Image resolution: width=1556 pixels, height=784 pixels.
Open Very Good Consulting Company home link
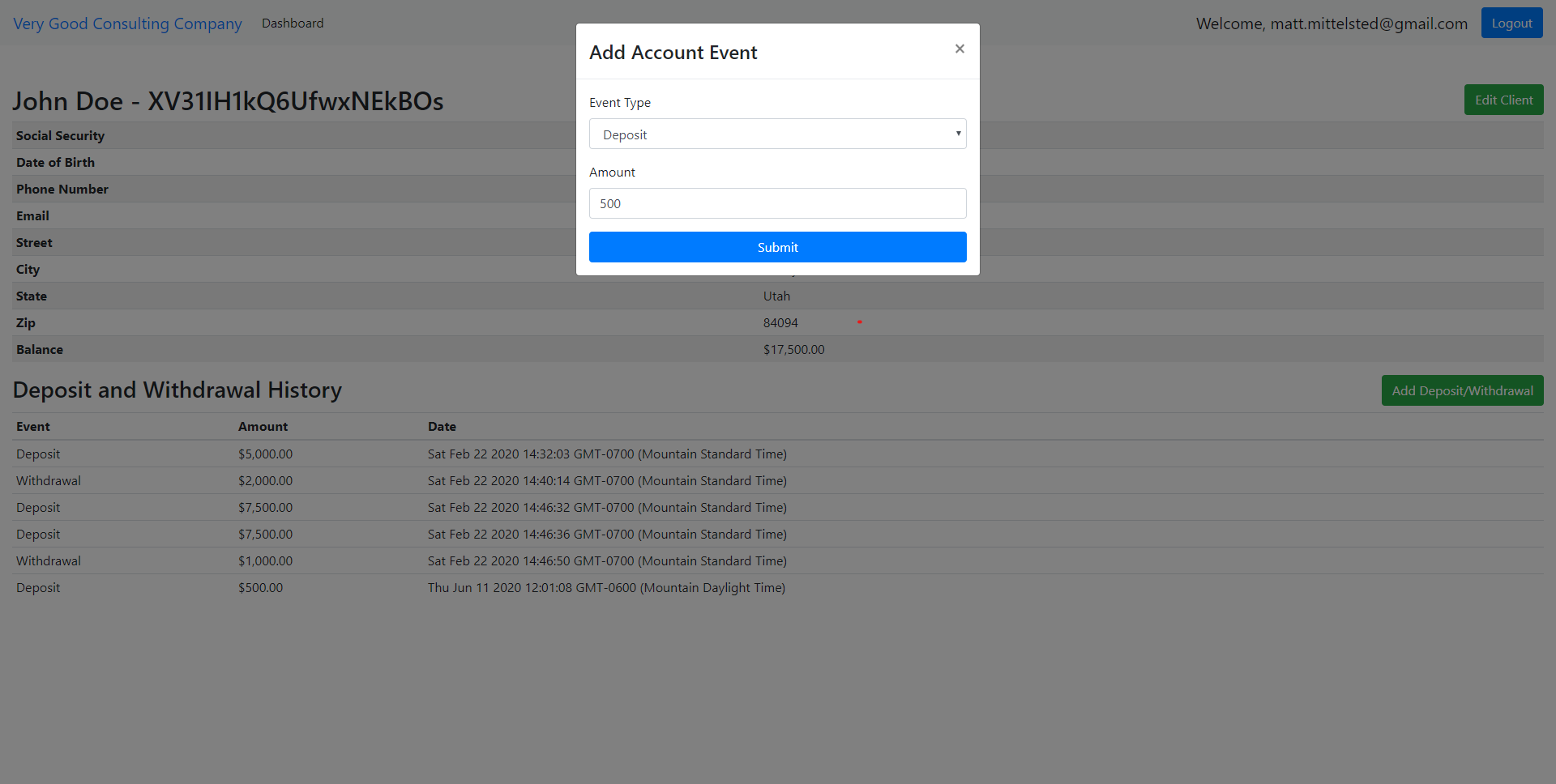[x=127, y=23]
